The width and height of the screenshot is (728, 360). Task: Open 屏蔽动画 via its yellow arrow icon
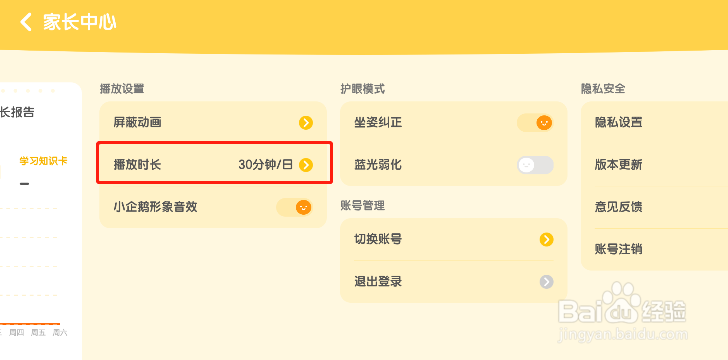[x=306, y=123]
